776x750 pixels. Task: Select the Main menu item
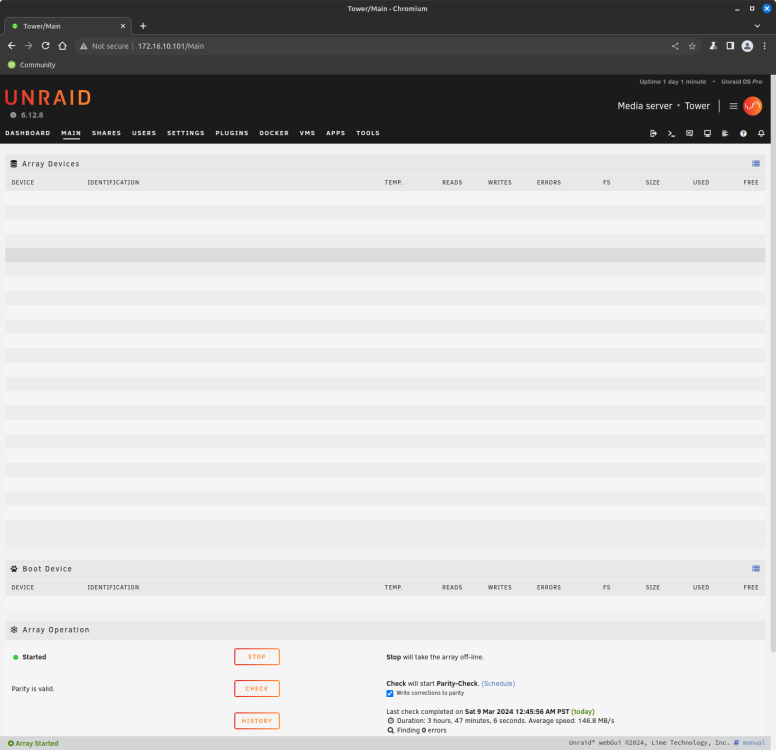(x=71, y=133)
